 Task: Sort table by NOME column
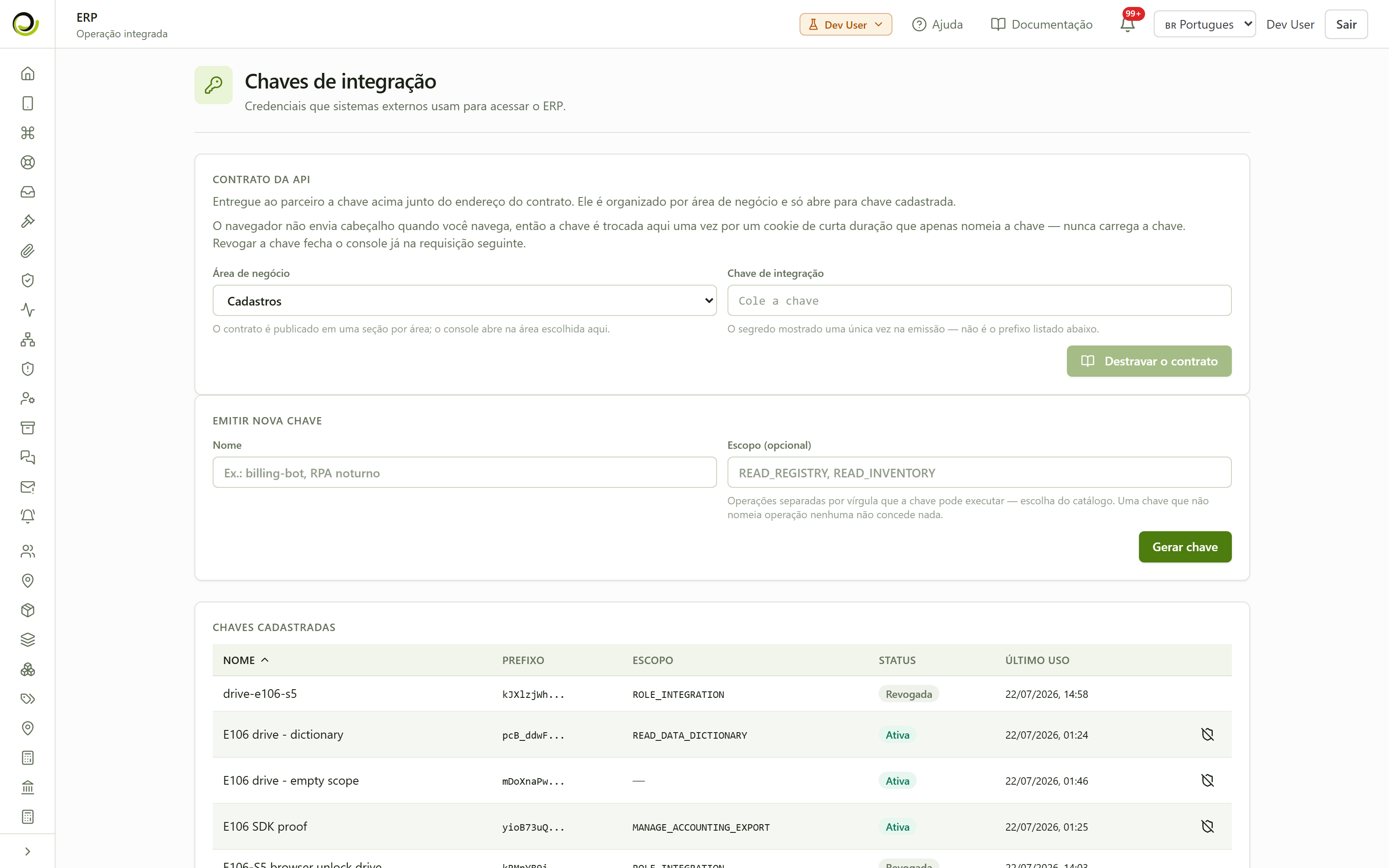[x=246, y=660]
